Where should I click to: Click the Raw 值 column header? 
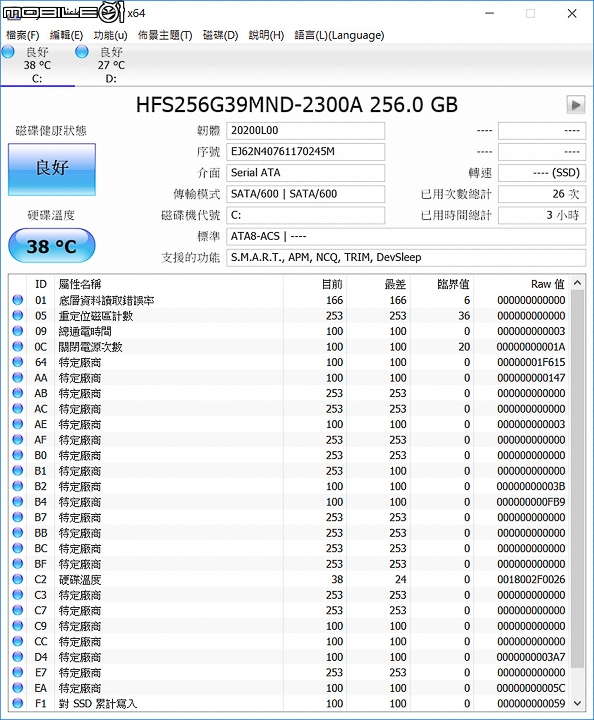click(522, 284)
